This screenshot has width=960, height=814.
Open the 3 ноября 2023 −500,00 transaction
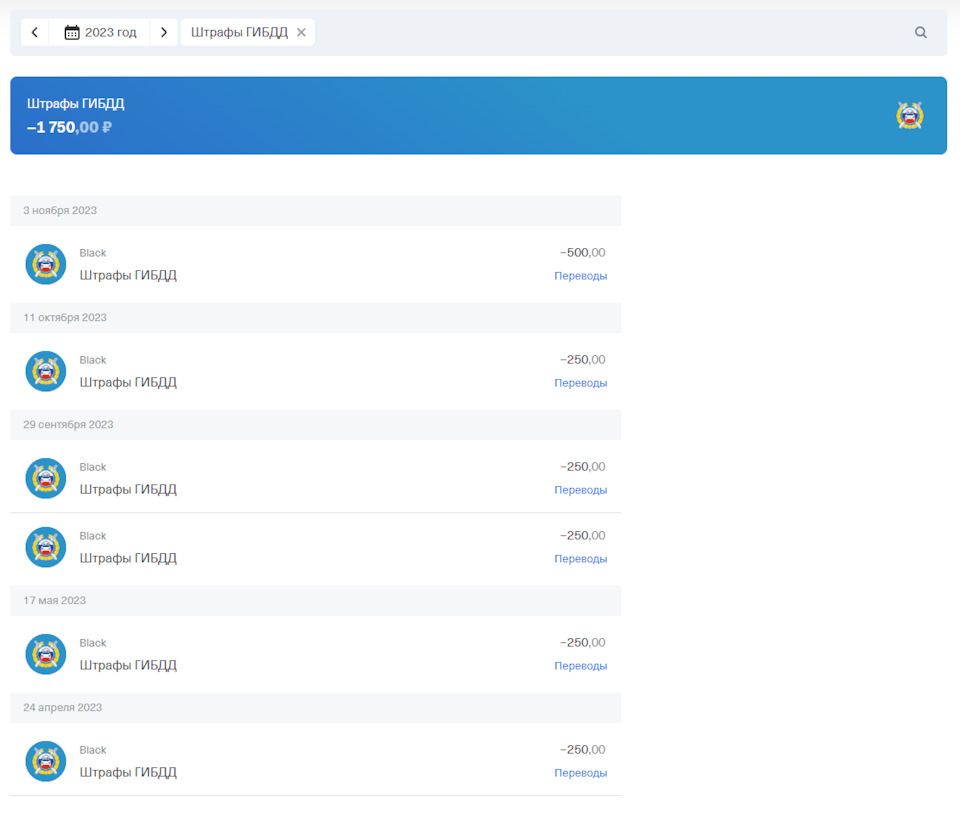[315, 264]
